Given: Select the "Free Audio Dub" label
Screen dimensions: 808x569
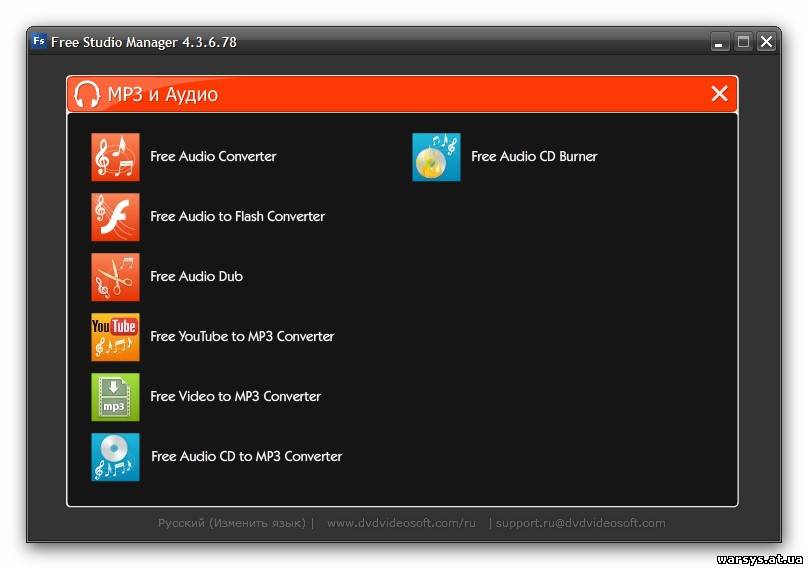Looking at the screenshot, I should coord(196,276).
